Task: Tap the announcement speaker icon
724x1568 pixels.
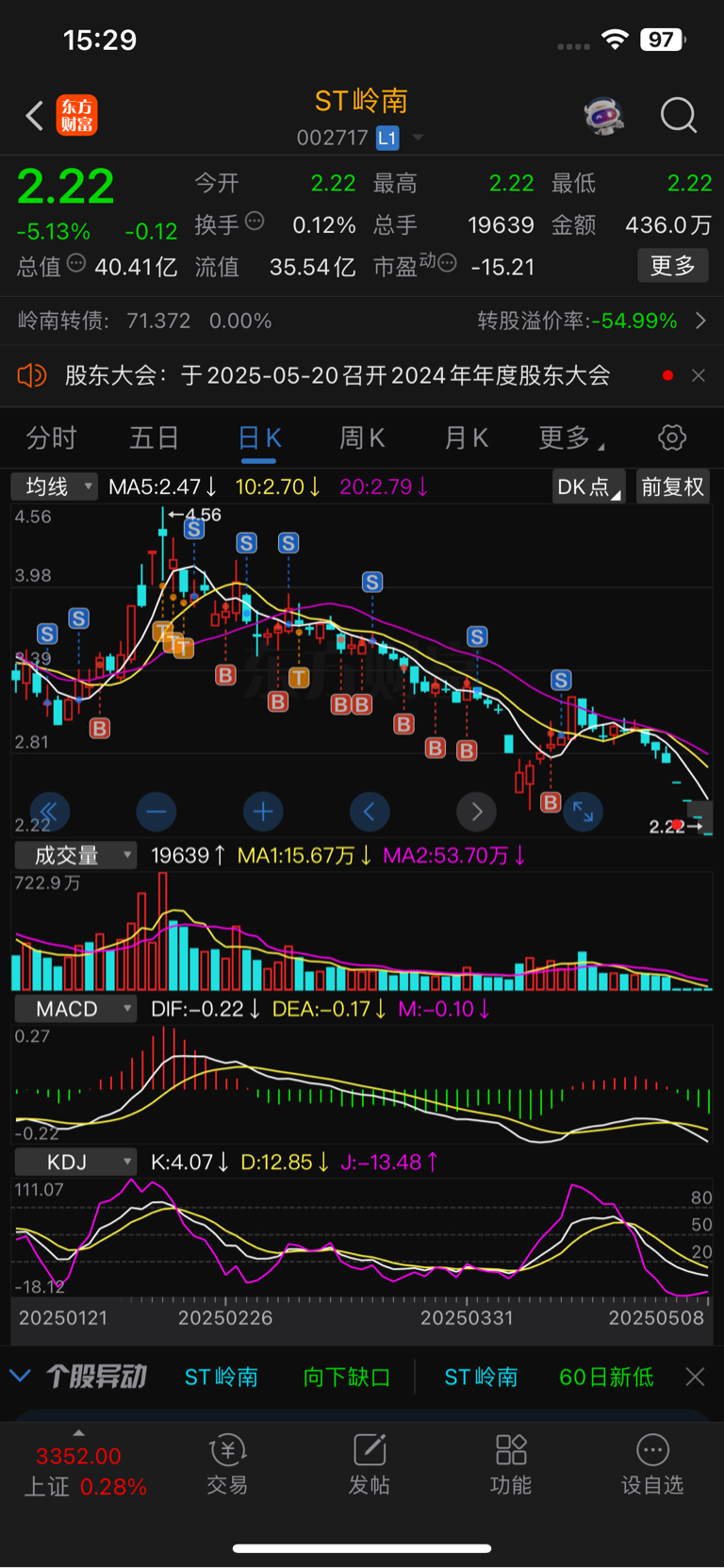Action: (32, 375)
